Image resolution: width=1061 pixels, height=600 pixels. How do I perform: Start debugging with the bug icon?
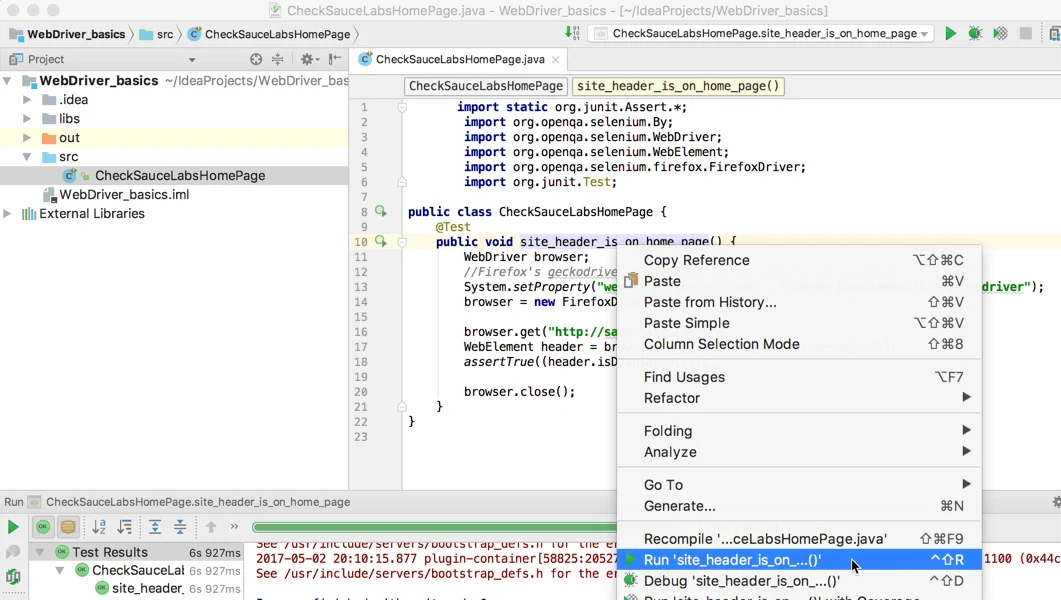coord(974,33)
